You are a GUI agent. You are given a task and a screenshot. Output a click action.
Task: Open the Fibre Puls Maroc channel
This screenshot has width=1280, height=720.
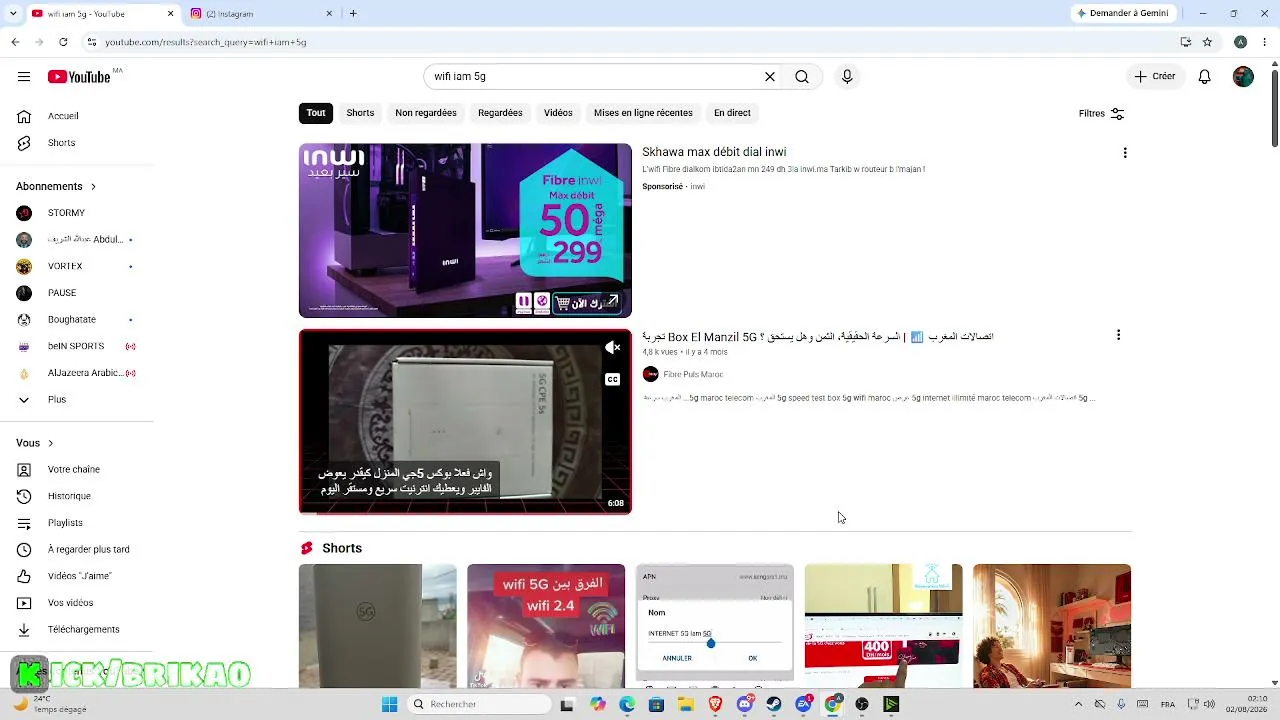point(693,374)
